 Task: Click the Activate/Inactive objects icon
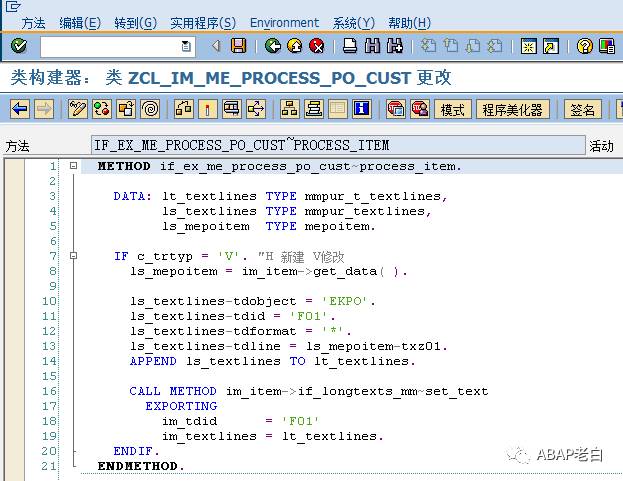pyautogui.click(x=102, y=109)
